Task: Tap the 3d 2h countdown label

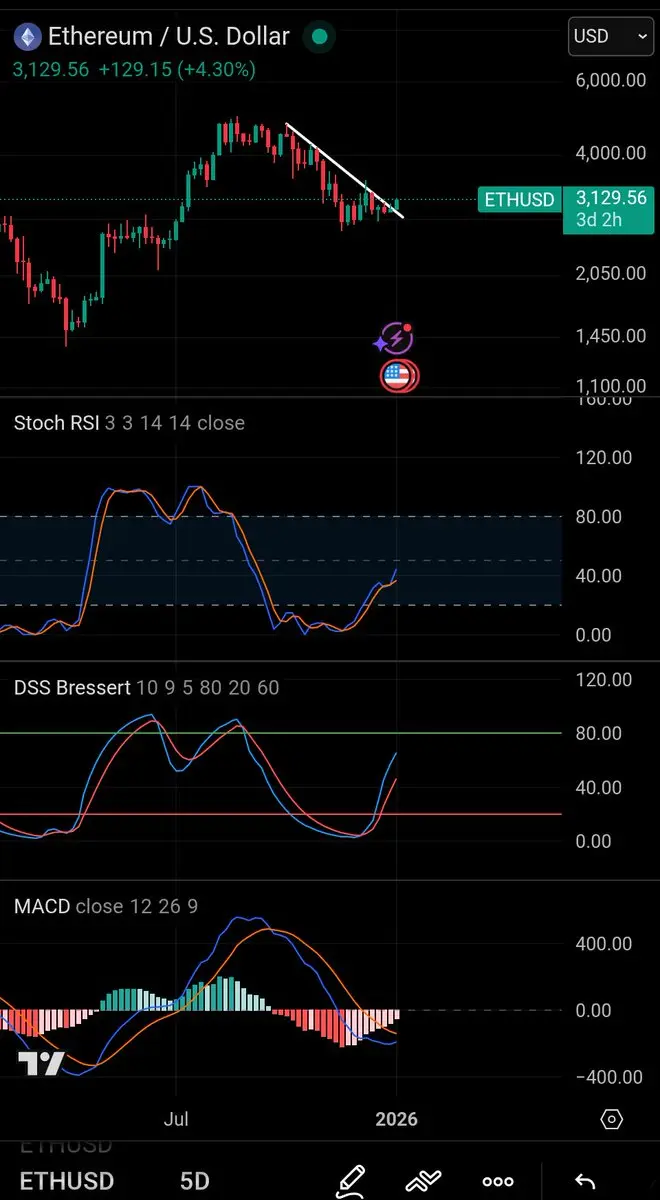Action: pyautogui.click(x=599, y=220)
